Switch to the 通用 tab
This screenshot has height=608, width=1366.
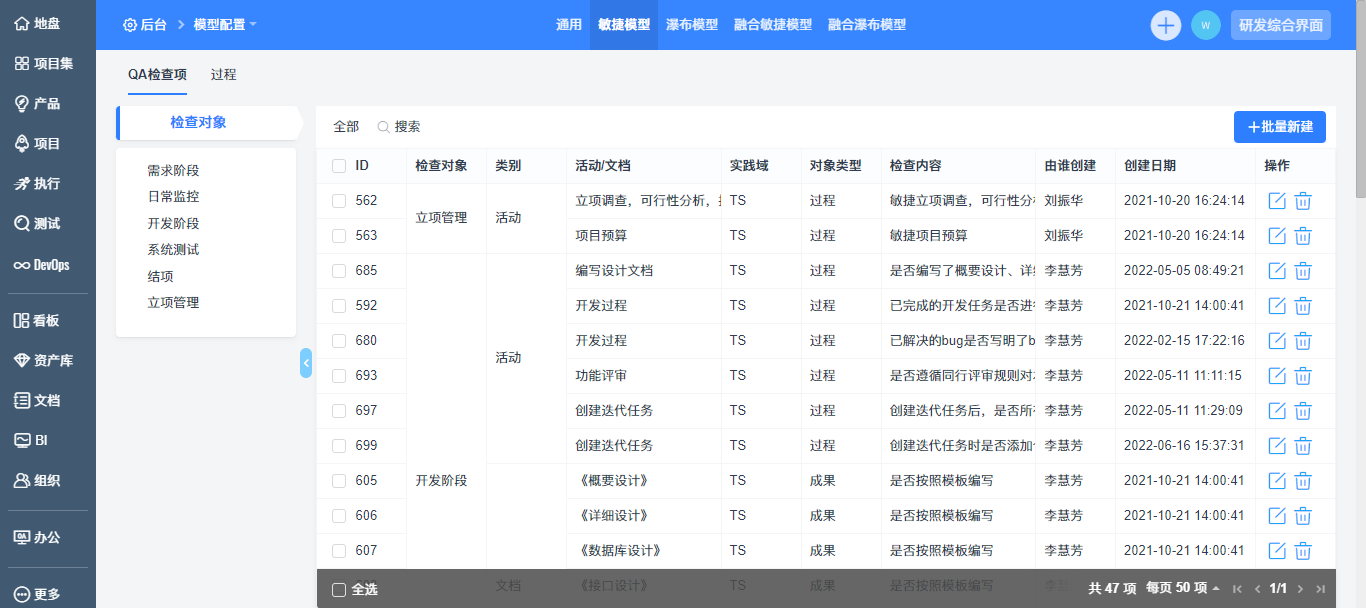tap(569, 25)
